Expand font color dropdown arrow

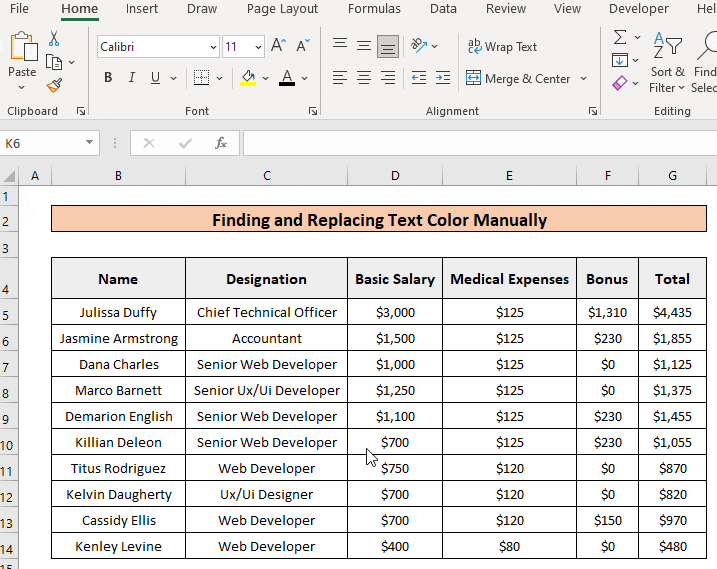tap(305, 79)
